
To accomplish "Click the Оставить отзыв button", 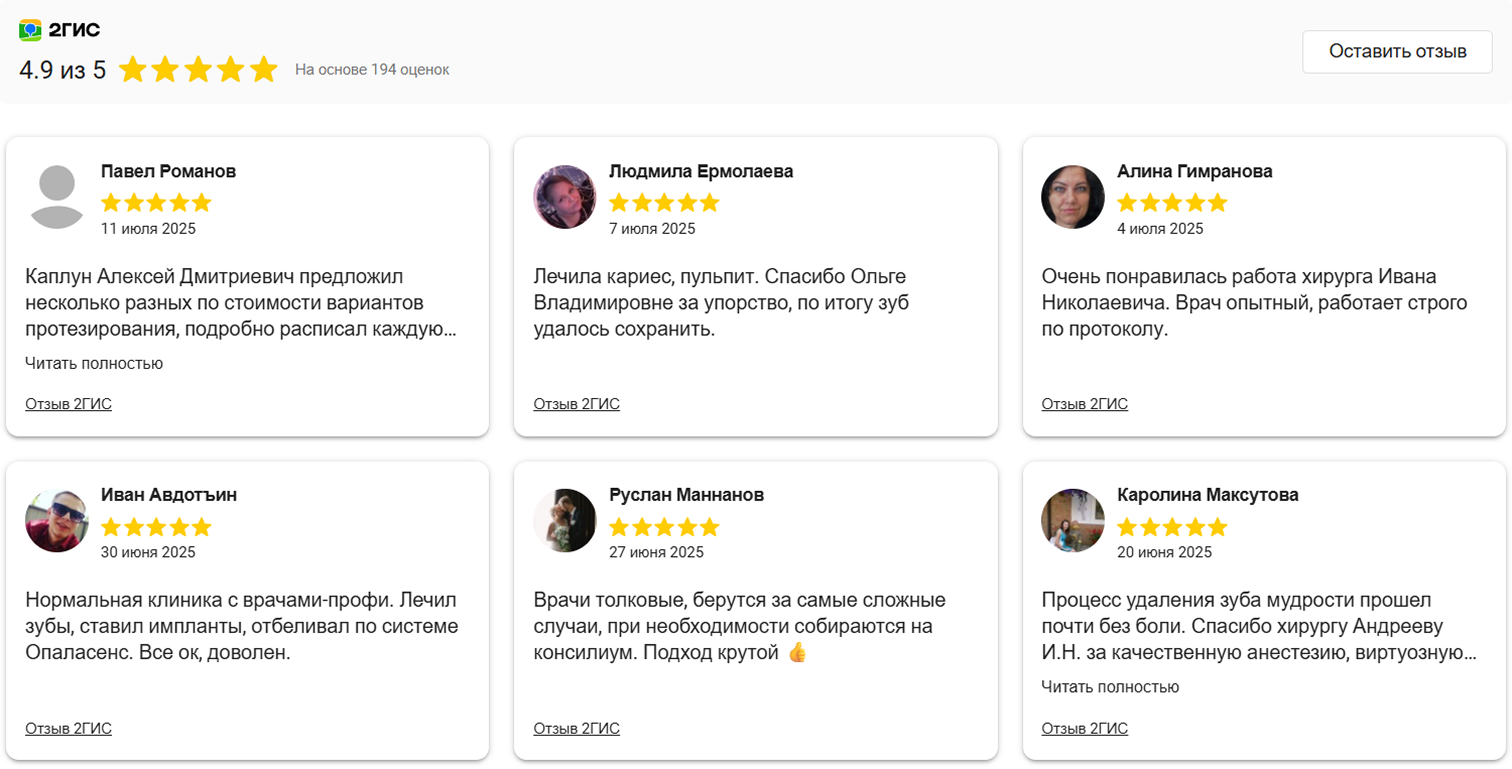I will 1397,51.
